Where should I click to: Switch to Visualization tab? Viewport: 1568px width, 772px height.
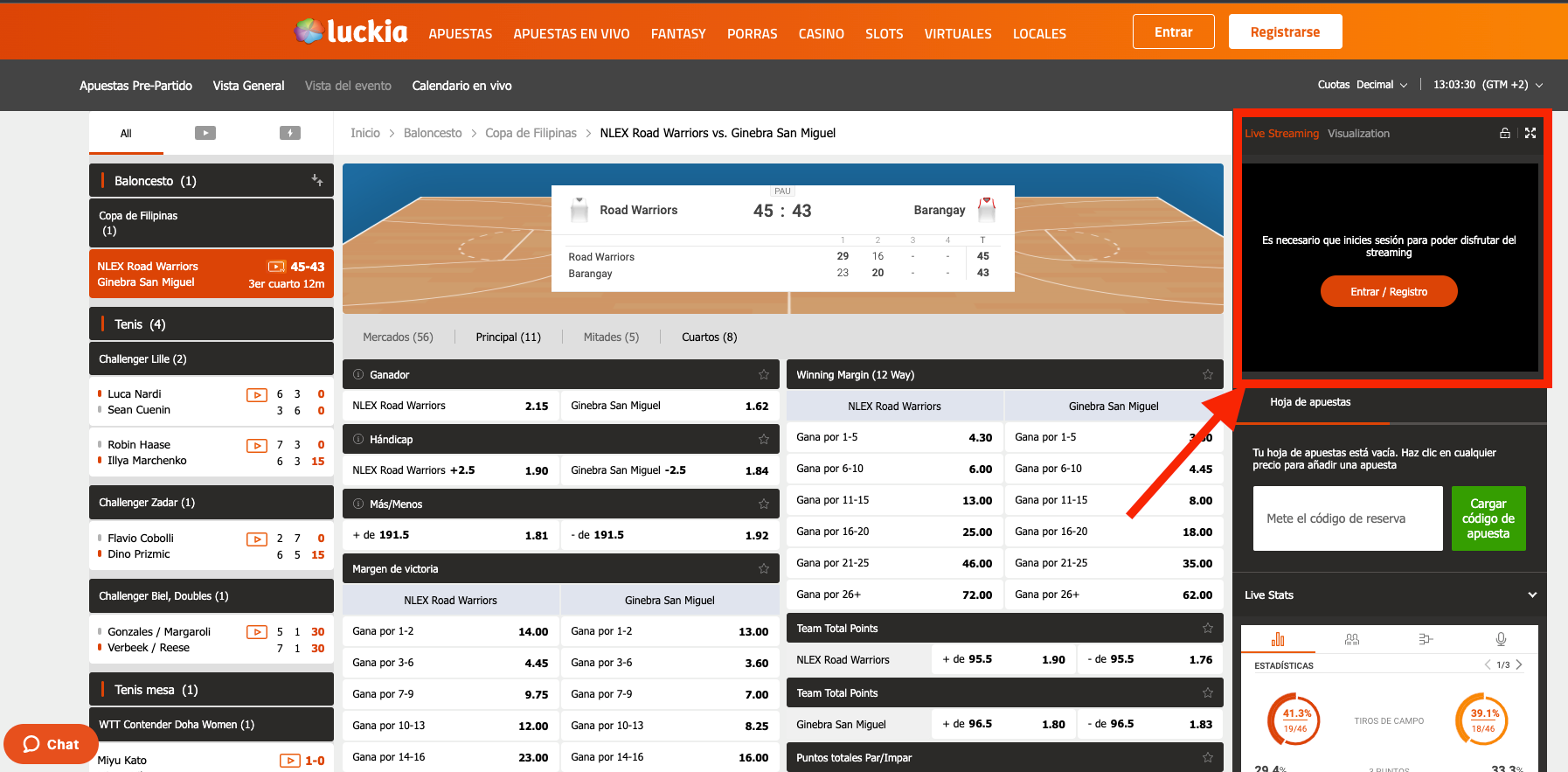point(1358,133)
